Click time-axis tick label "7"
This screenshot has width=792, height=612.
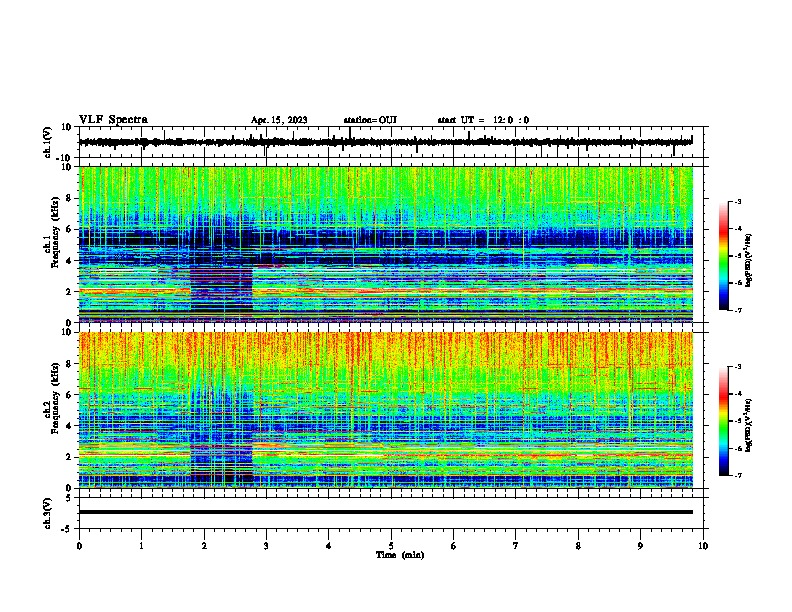click(516, 546)
